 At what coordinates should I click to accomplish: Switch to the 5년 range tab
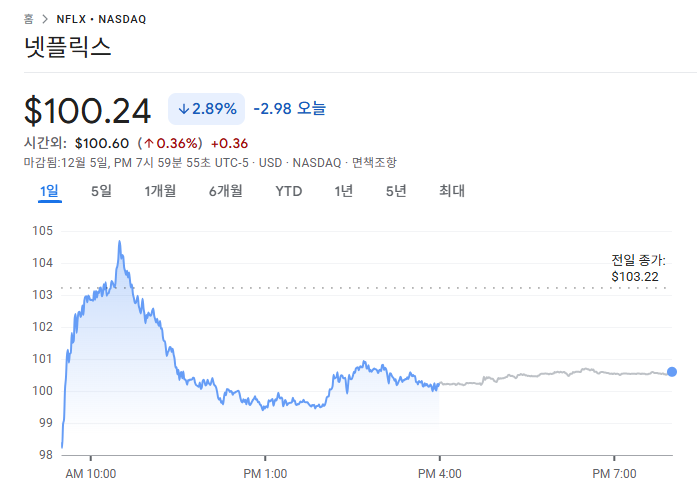coord(396,191)
